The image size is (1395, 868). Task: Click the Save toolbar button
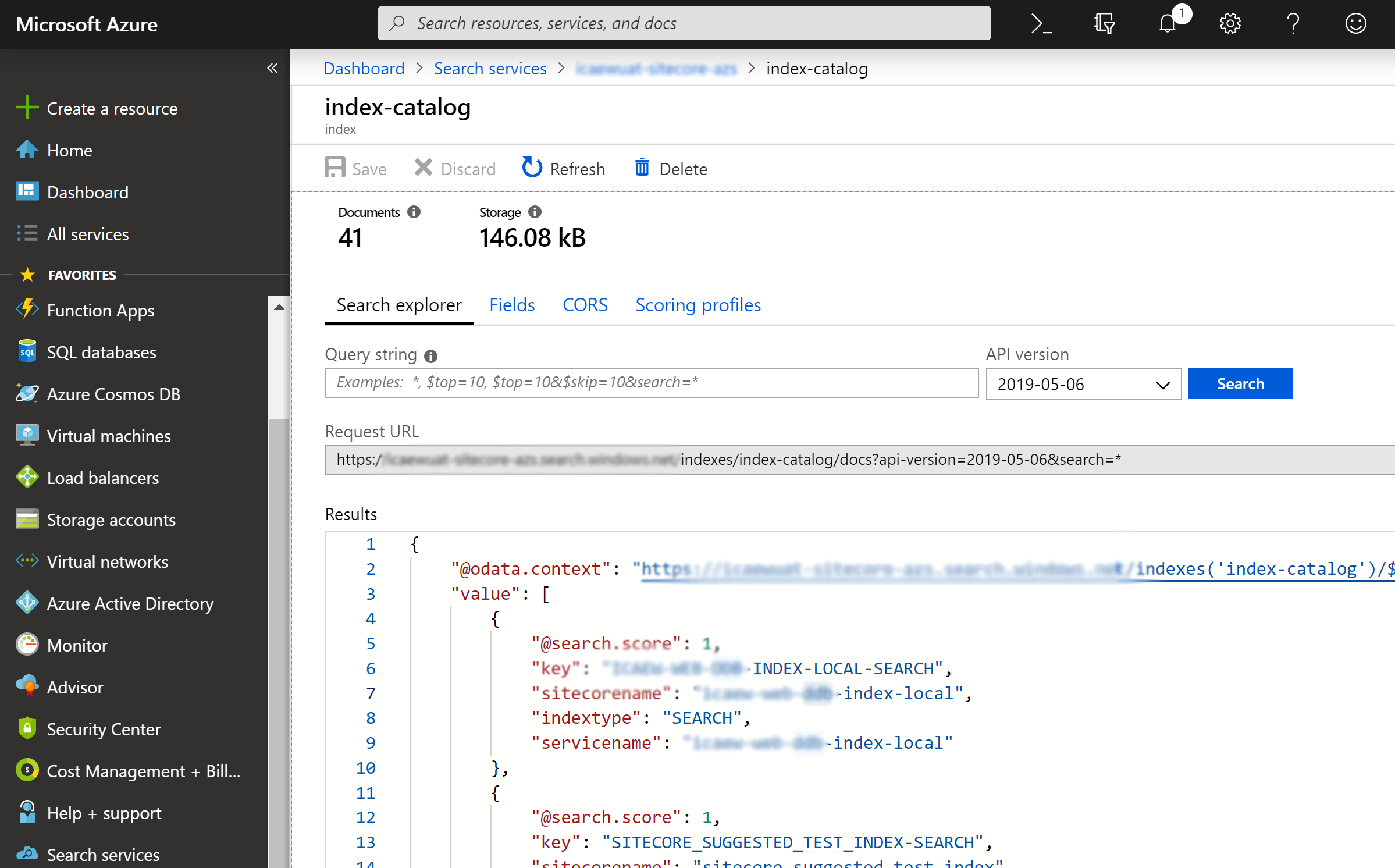pyautogui.click(x=355, y=168)
